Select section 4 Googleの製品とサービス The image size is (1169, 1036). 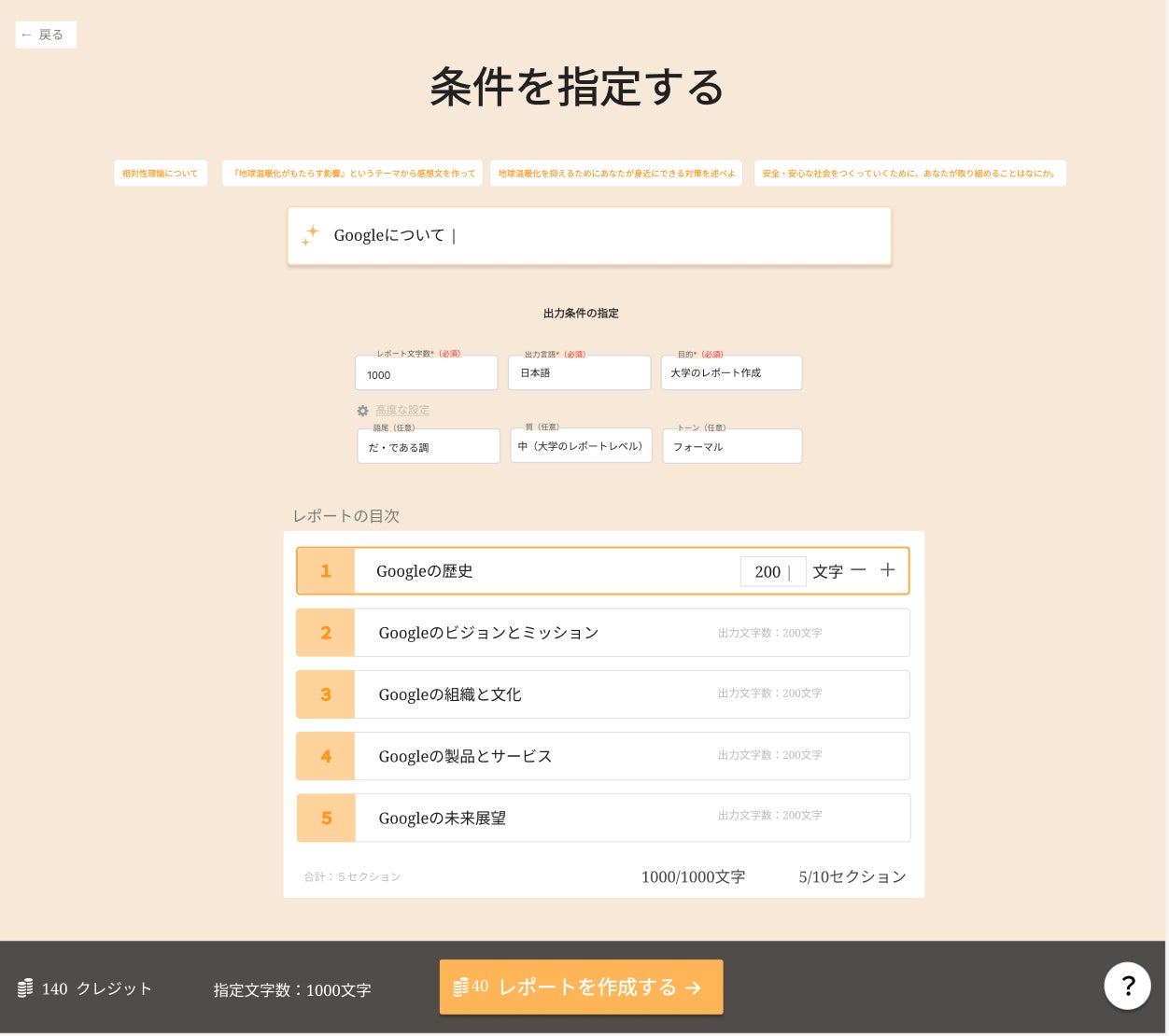[x=603, y=756]
